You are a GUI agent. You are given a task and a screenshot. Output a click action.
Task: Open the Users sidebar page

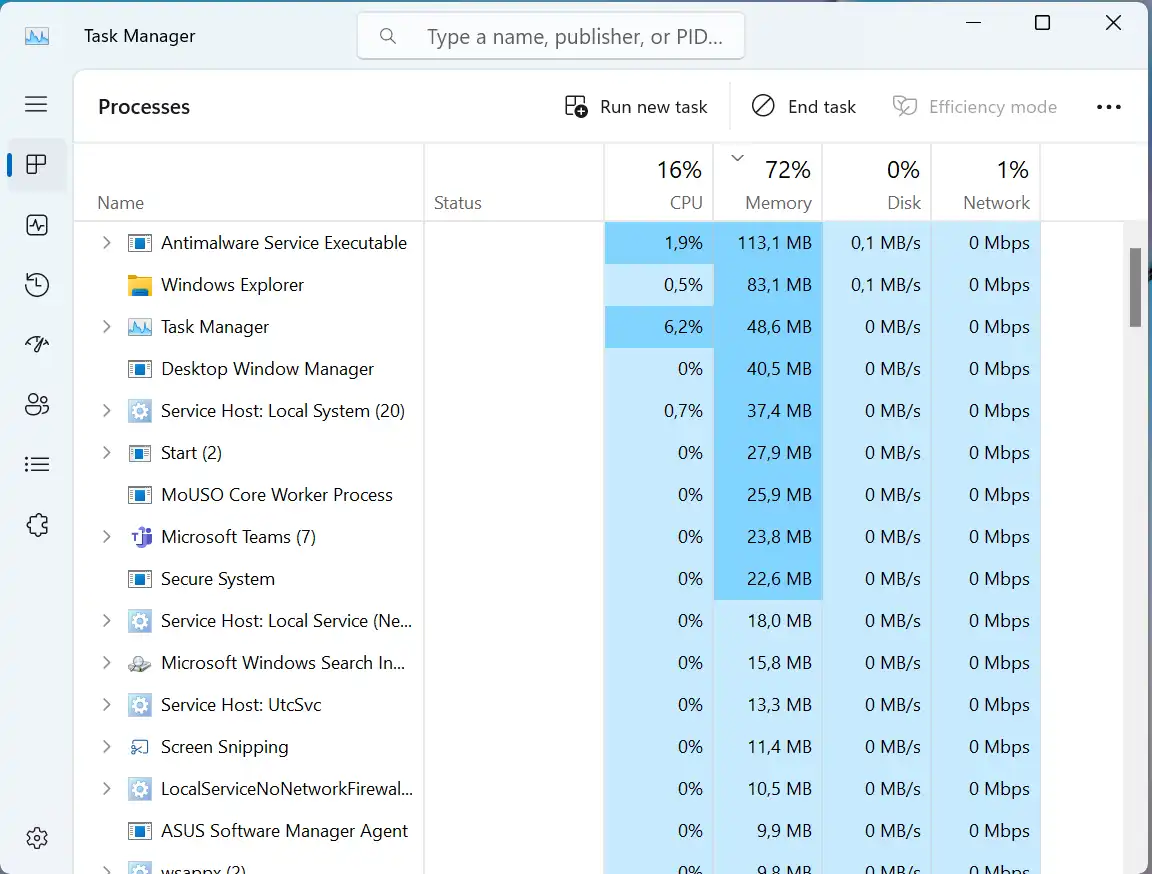pos(36,405)
